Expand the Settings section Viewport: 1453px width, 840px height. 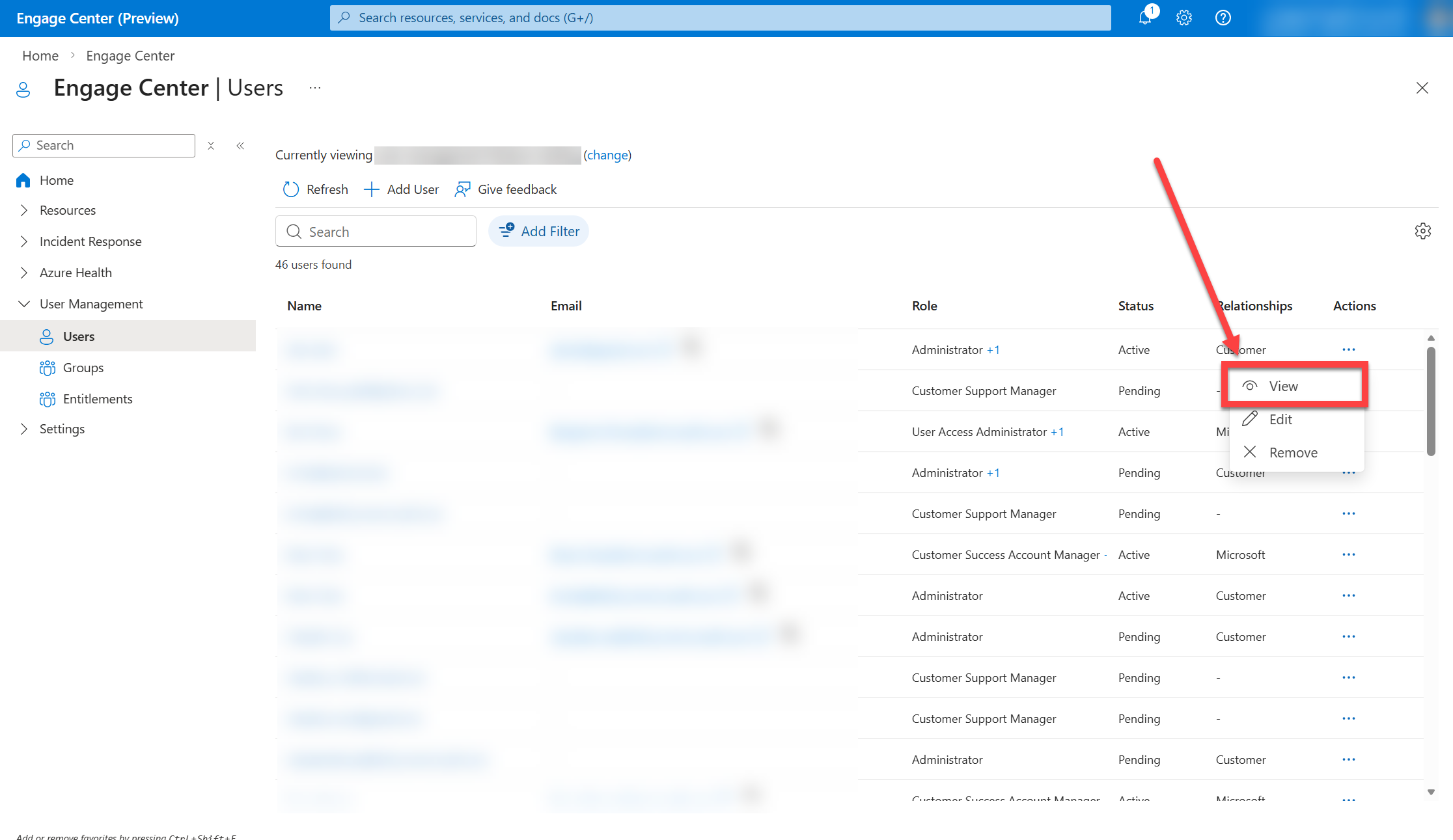(x=24, y=429)
